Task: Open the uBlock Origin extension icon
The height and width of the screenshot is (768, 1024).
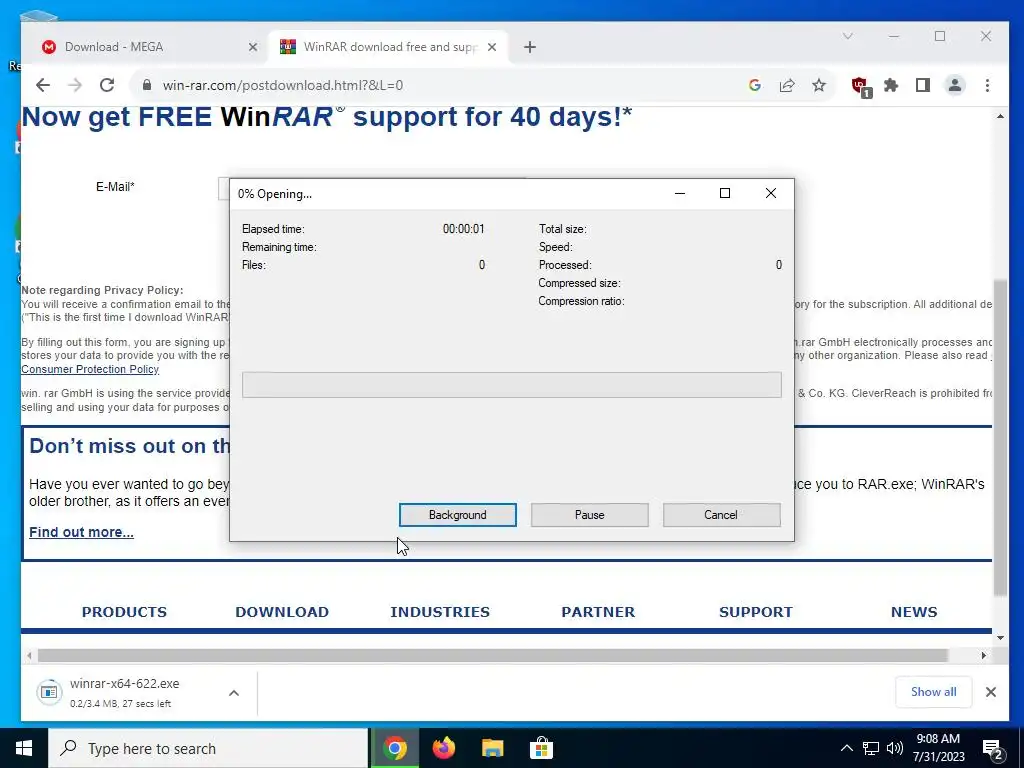Action: (861, 86)
